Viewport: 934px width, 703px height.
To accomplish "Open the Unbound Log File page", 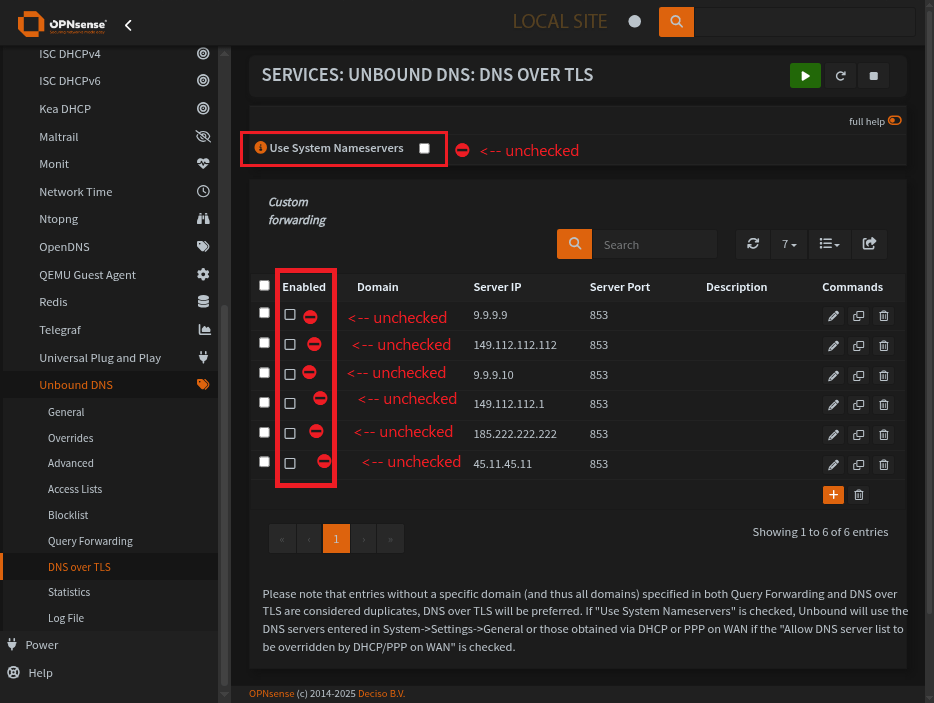I will pyautogui.click(x=66, y=618).
